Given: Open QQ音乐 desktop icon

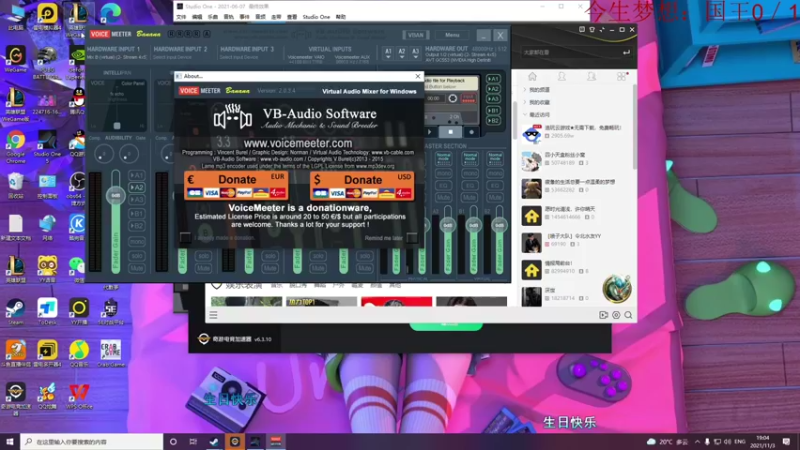Looking at the screenshot, I should point(79,354).
